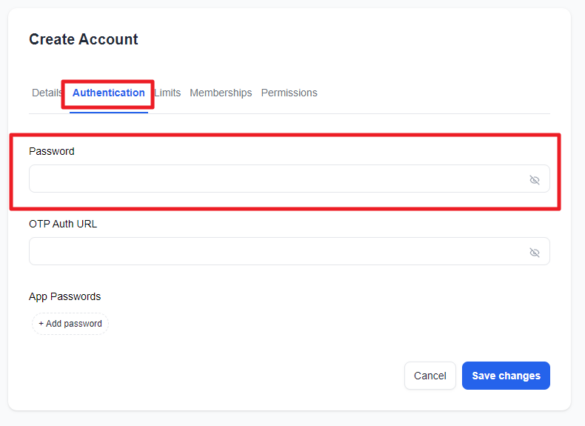Click the Add password button
The width and height of the screenshot is (585, 426).
70,324
